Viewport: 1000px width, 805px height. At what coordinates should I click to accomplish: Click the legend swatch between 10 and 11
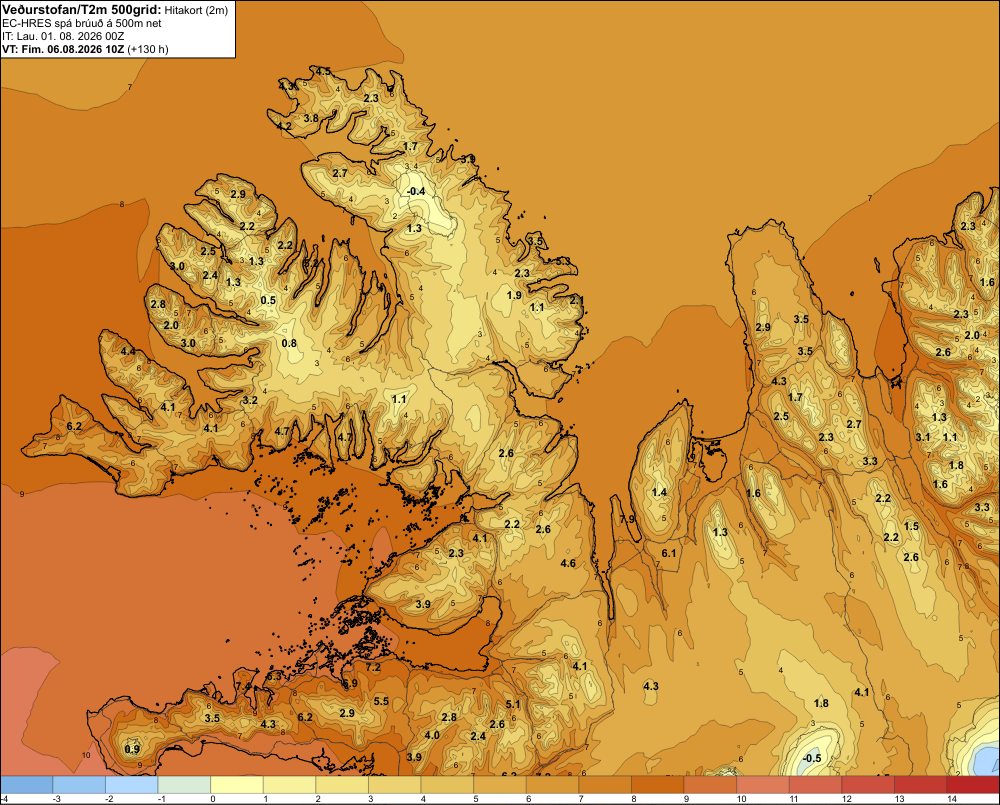[763, 785]
